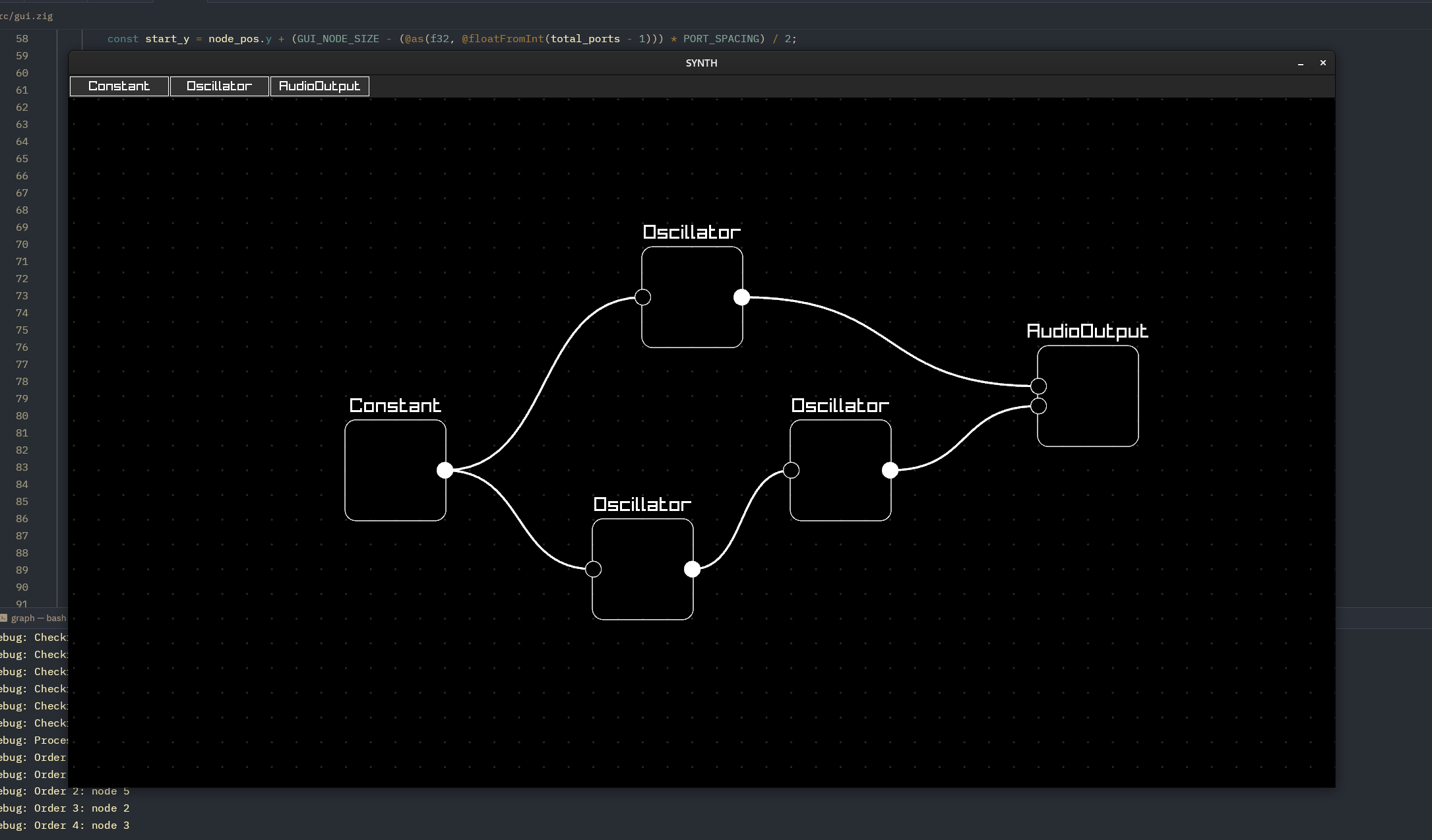Click line number 75 in editor gutter

[x=22, y=330]
